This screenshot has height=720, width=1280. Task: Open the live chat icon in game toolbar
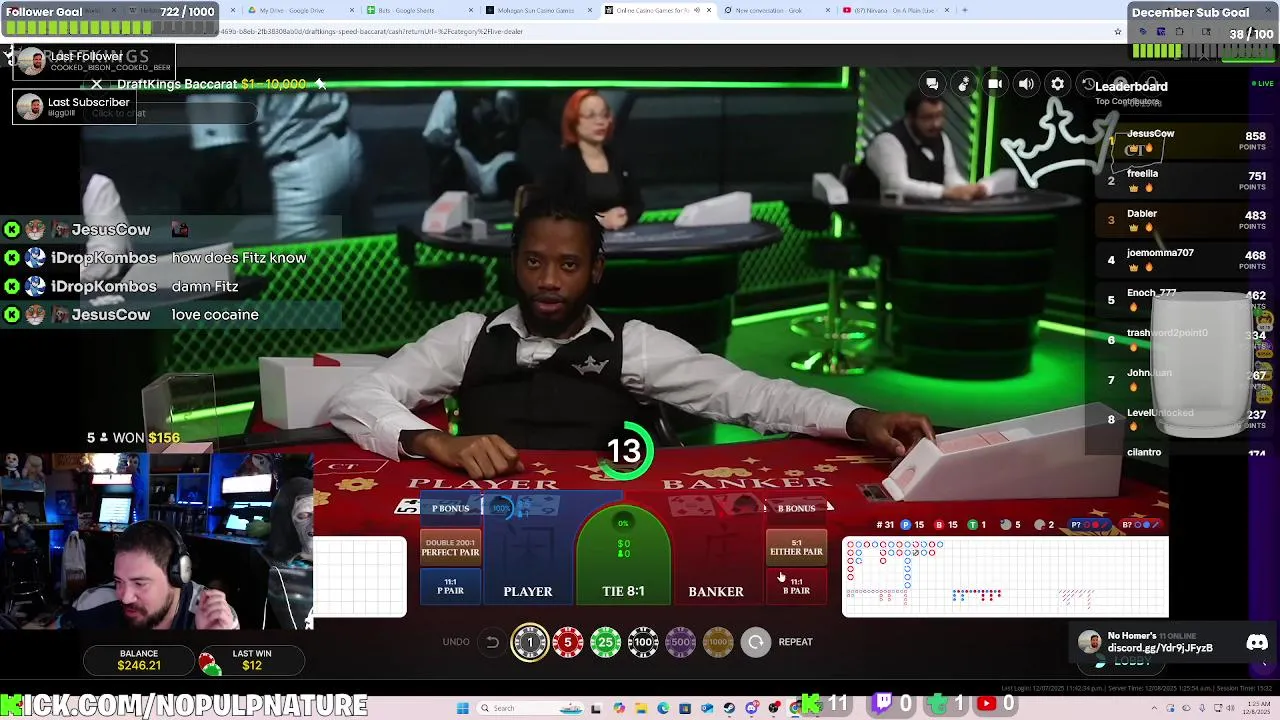[932, 84]
